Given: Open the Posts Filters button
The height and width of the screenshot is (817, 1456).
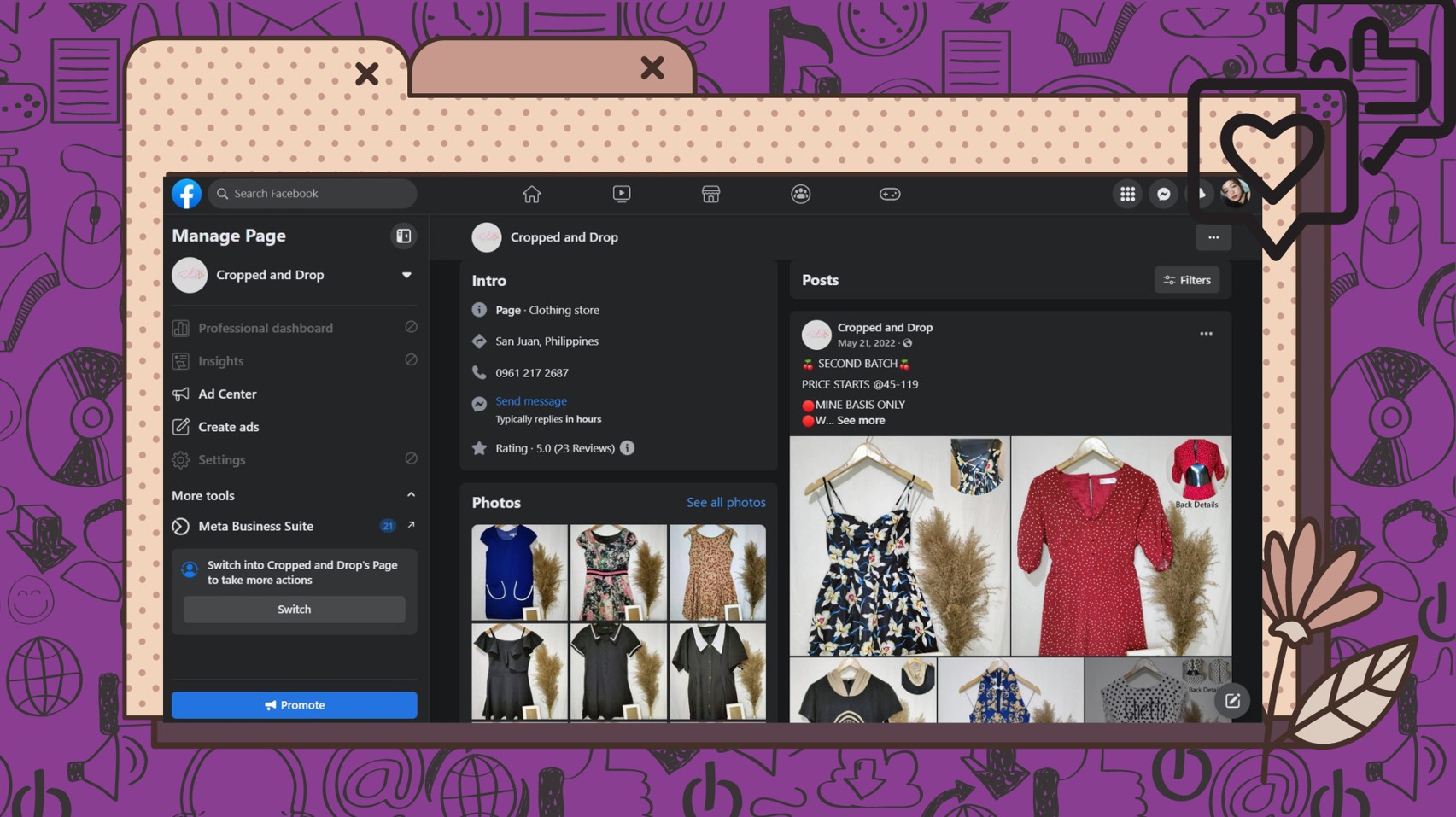Looking at the screenshot, I should tap(1186, 280).
